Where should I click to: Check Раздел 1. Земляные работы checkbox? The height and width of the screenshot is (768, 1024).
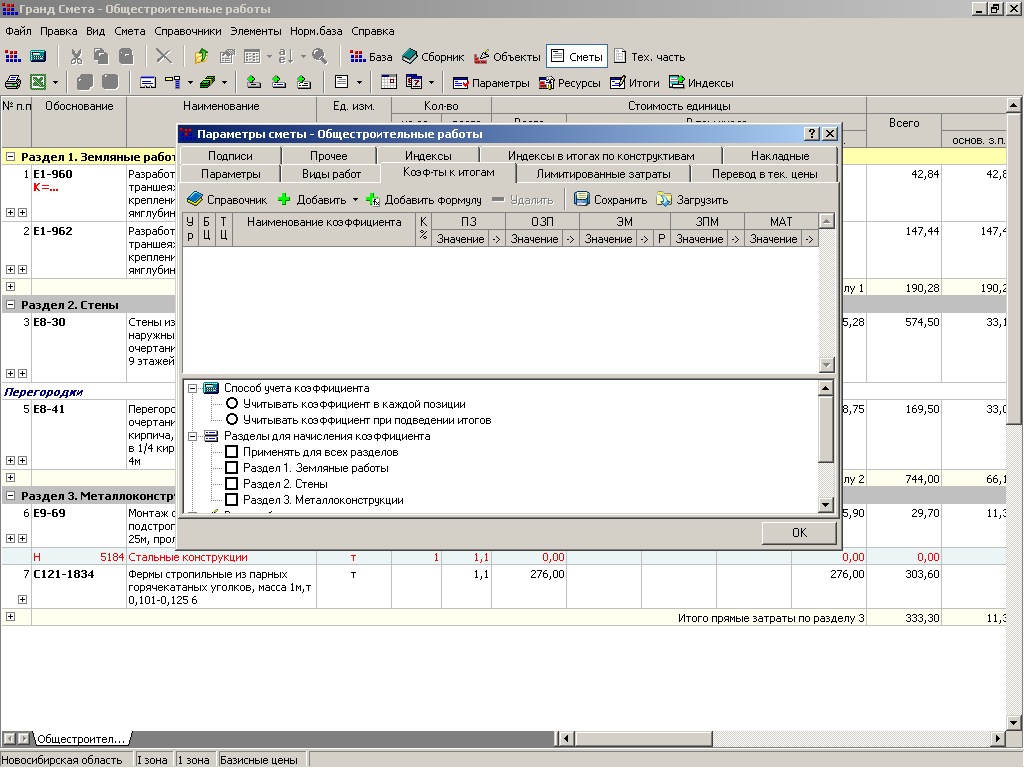tap(231, 468)
